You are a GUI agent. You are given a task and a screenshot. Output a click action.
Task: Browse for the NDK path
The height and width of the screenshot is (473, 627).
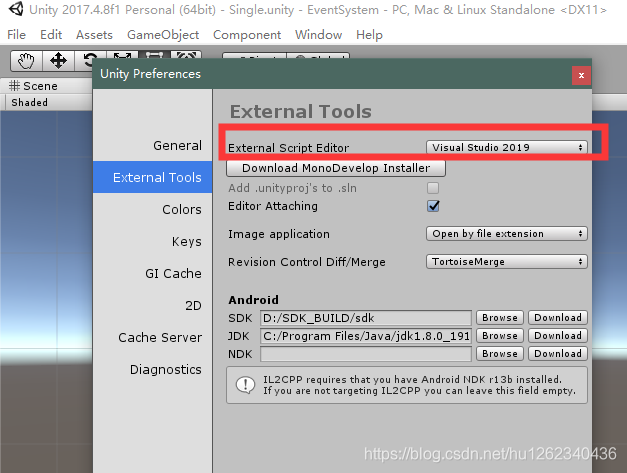tap(500, 353)
